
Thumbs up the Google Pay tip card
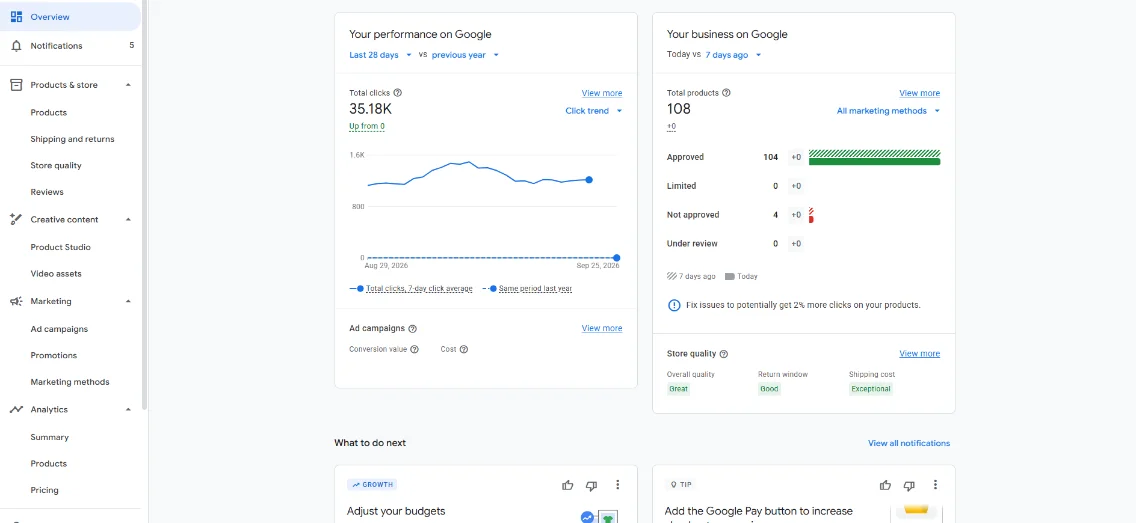[x=885, y=485]
